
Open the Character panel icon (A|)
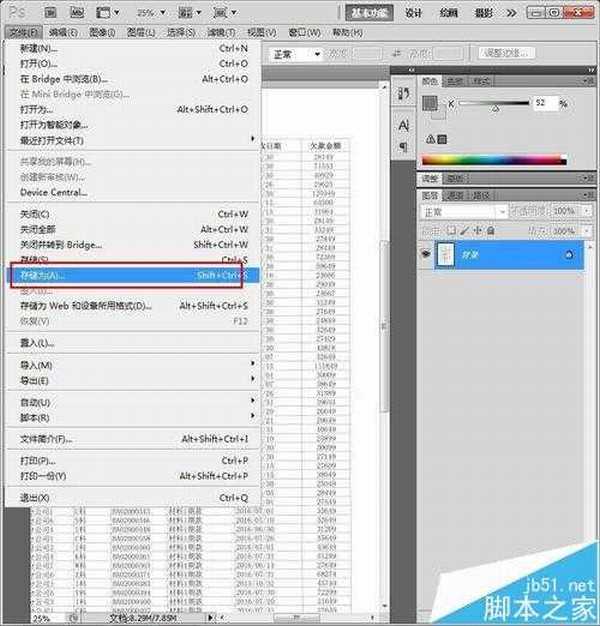(404, 126)
